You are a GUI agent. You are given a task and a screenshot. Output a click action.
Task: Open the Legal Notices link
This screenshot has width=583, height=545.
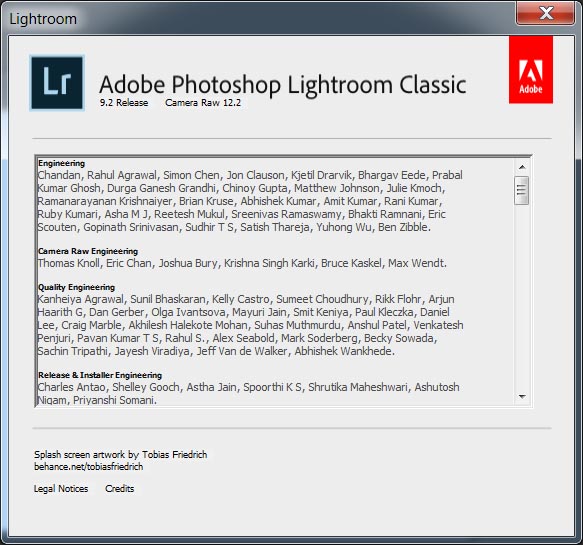(61, 488)
